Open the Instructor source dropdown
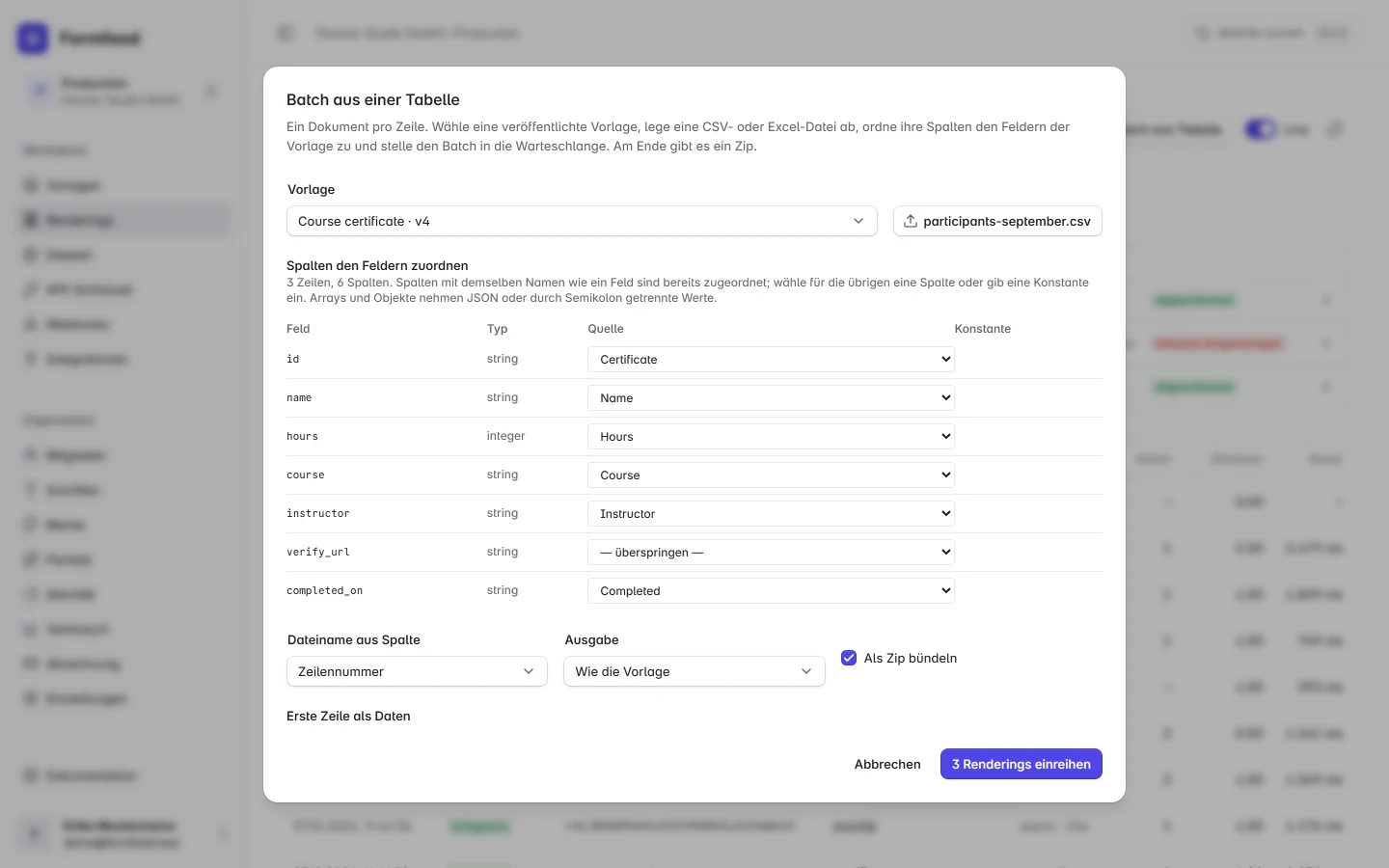The image size is (1389, 868). click(x=771, y=513)
